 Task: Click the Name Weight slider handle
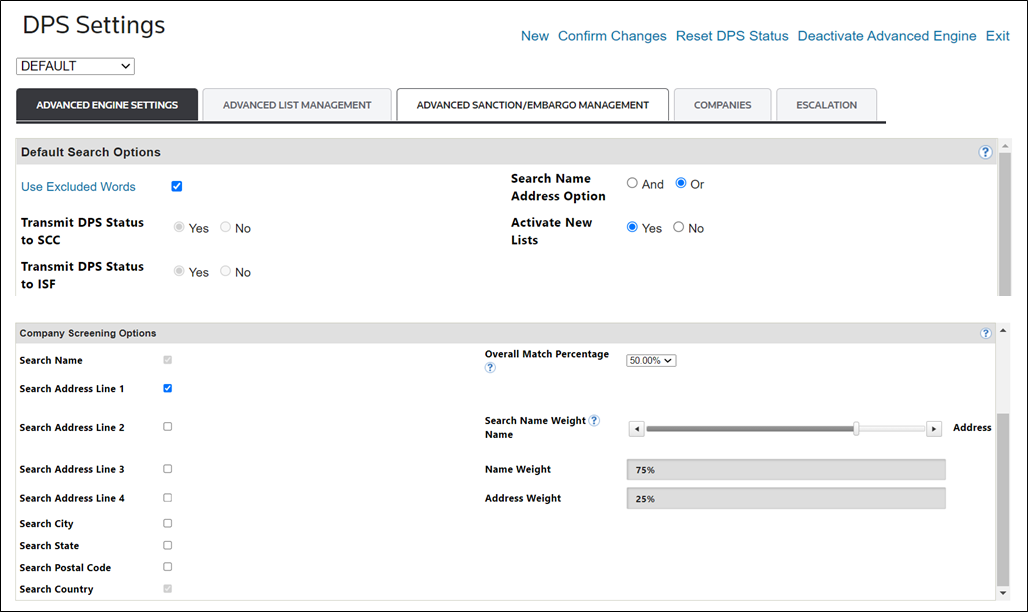coord(856,429)
